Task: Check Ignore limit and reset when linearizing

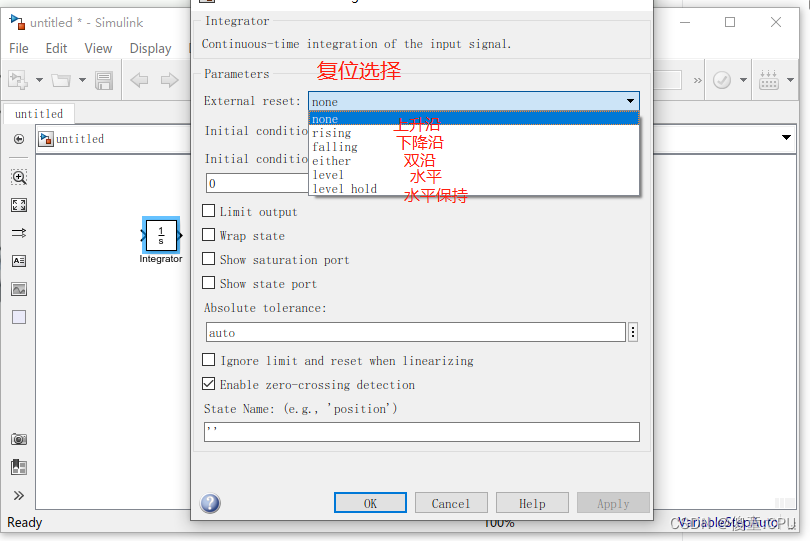Action: tap(209, 359)
